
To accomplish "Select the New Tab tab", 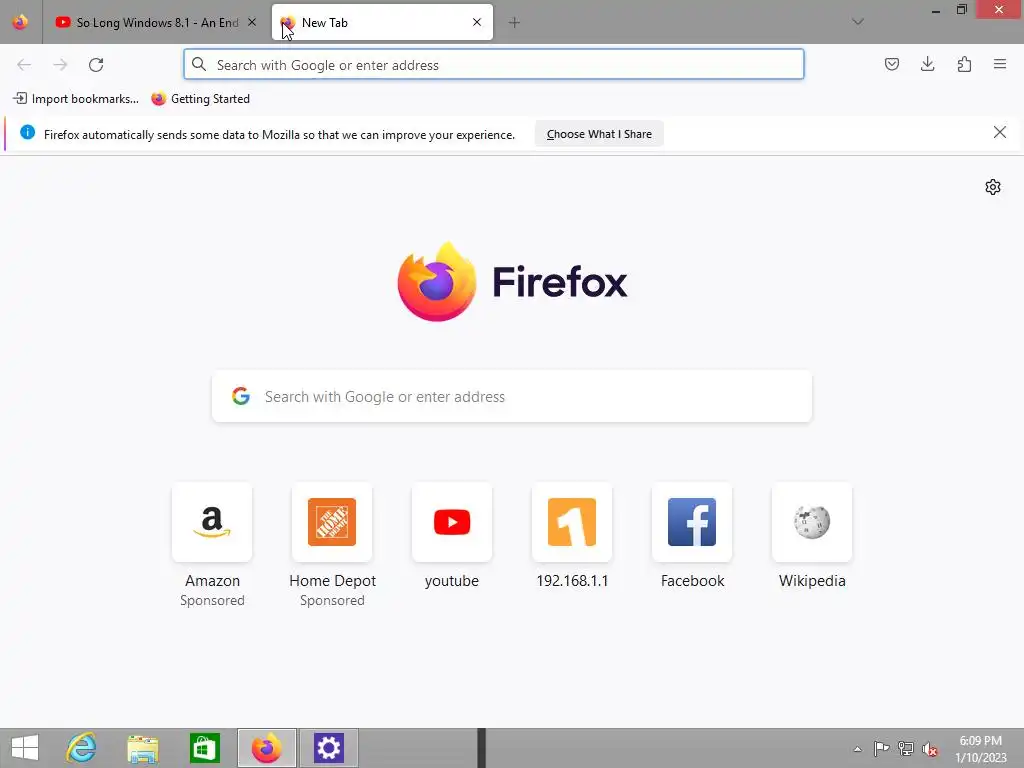I will 382,22.
